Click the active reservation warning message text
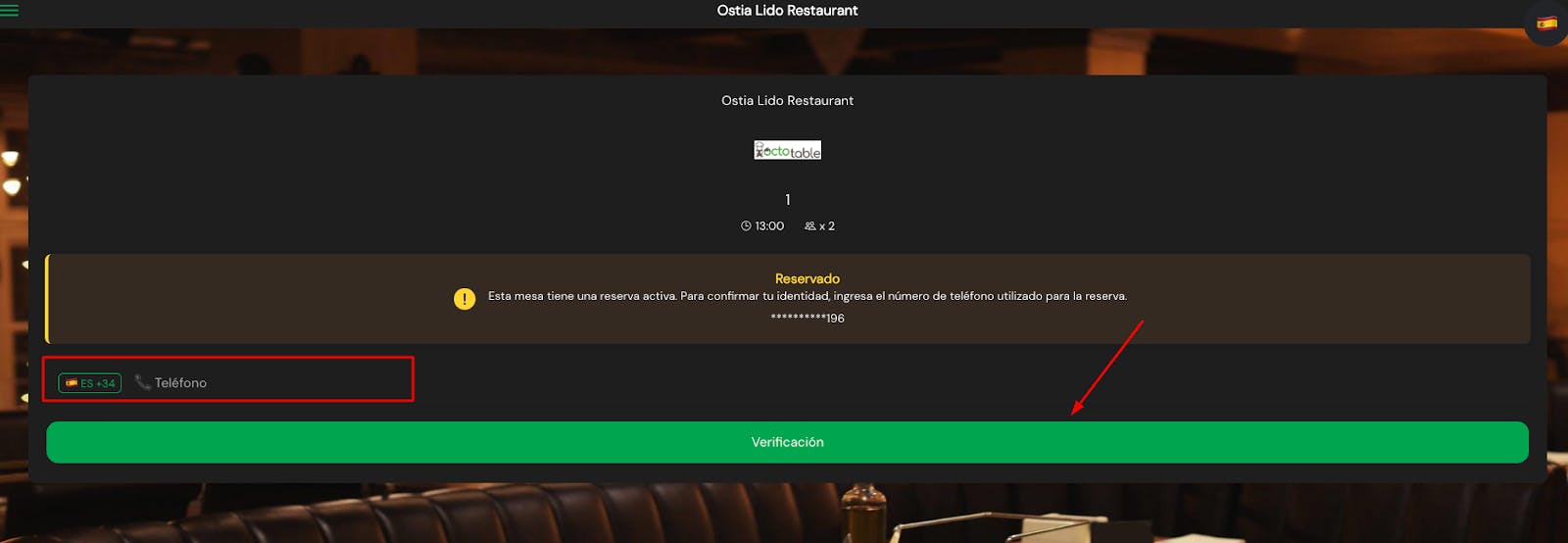 click(808, 296)
